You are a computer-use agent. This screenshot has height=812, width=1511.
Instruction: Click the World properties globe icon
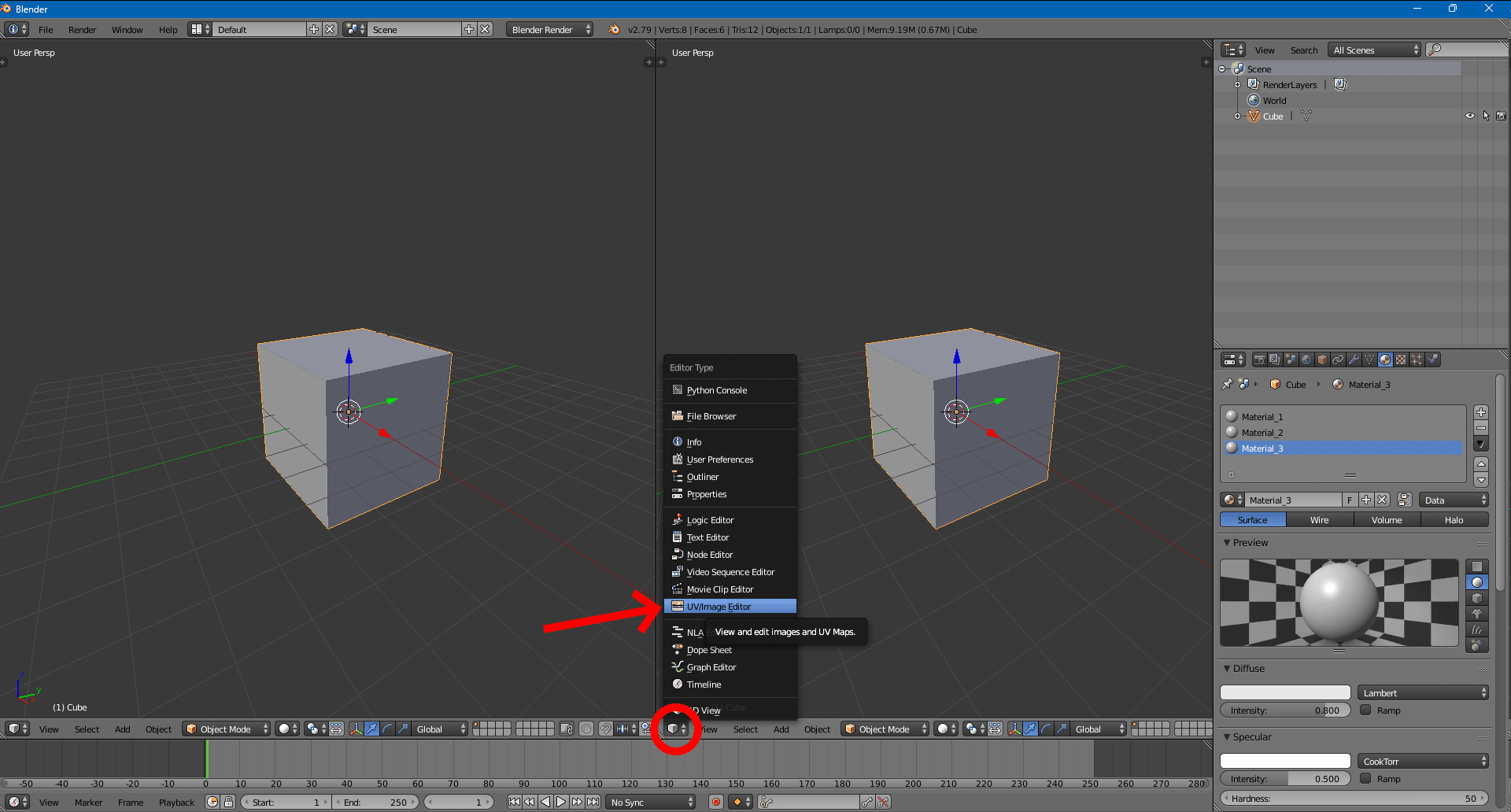(1306, 360)
